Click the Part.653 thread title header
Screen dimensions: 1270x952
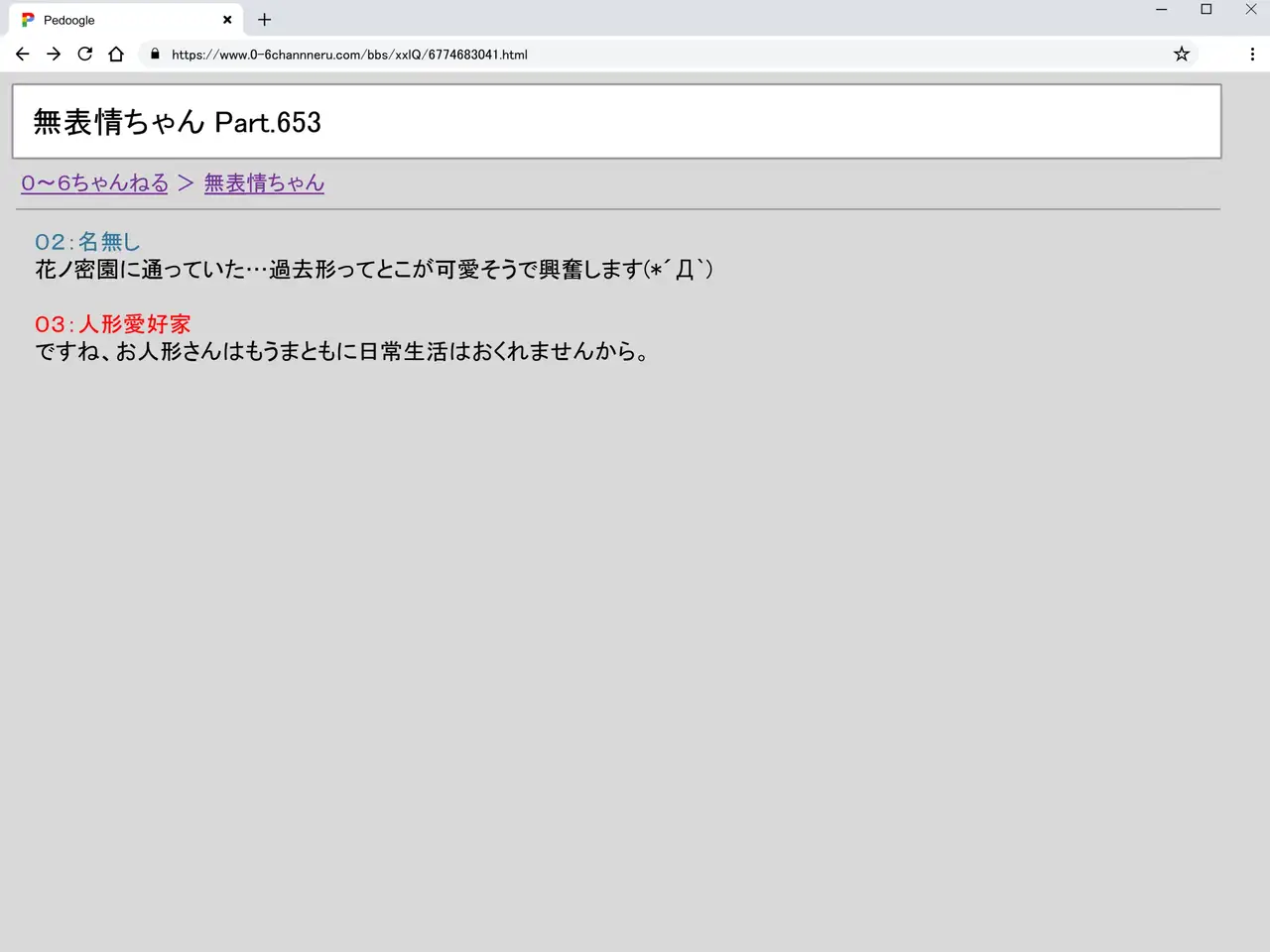(178, 122)
